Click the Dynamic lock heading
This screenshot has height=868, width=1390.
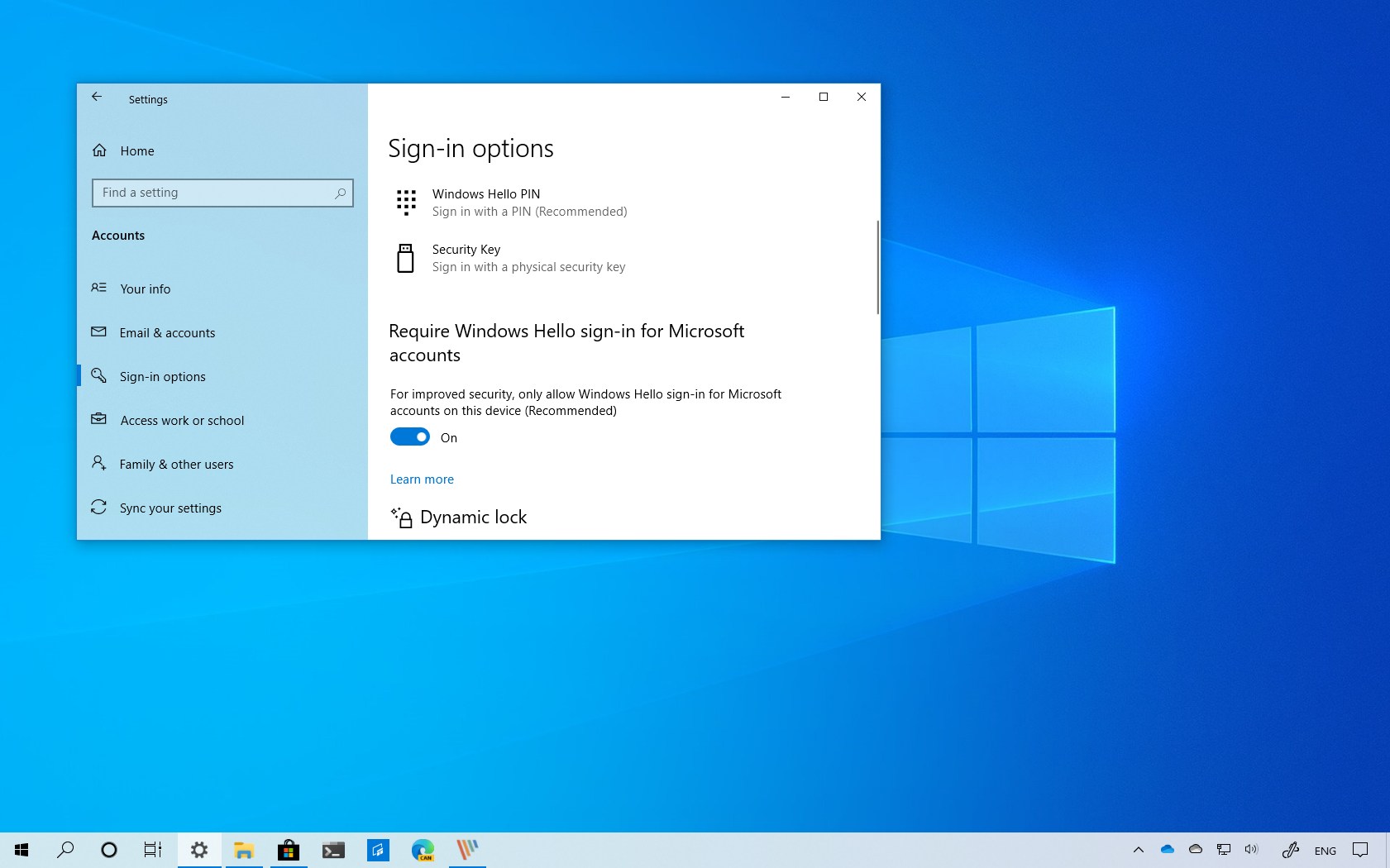473,517
